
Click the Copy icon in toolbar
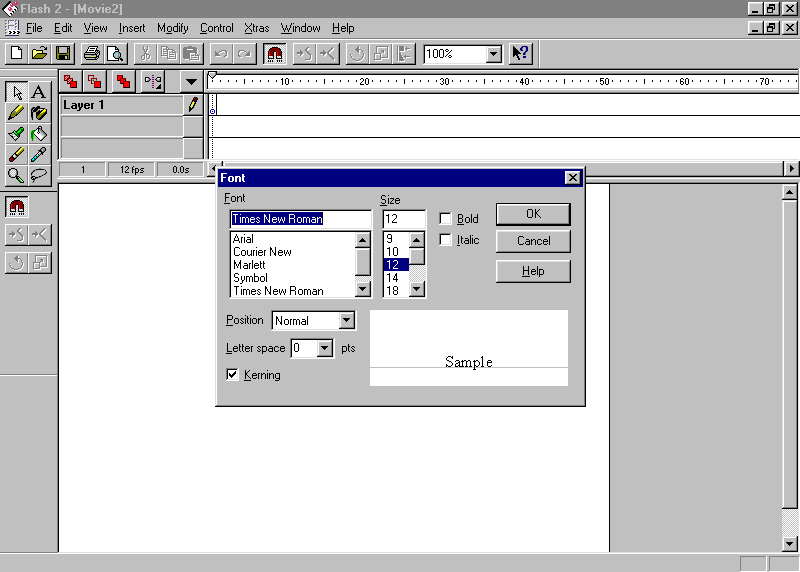[x=169, y=54]
